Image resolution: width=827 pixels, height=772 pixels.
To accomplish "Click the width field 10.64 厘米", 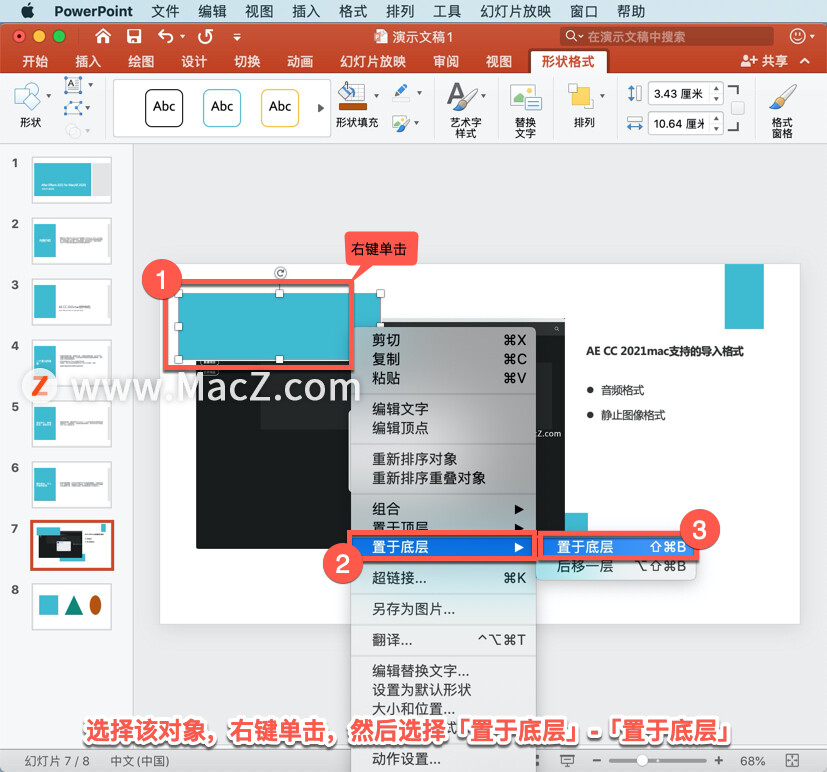I will pos(679,124).
